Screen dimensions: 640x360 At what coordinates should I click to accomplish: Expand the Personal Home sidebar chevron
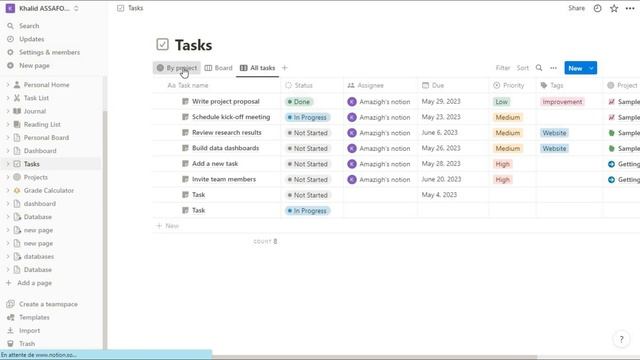coord(7,85)
